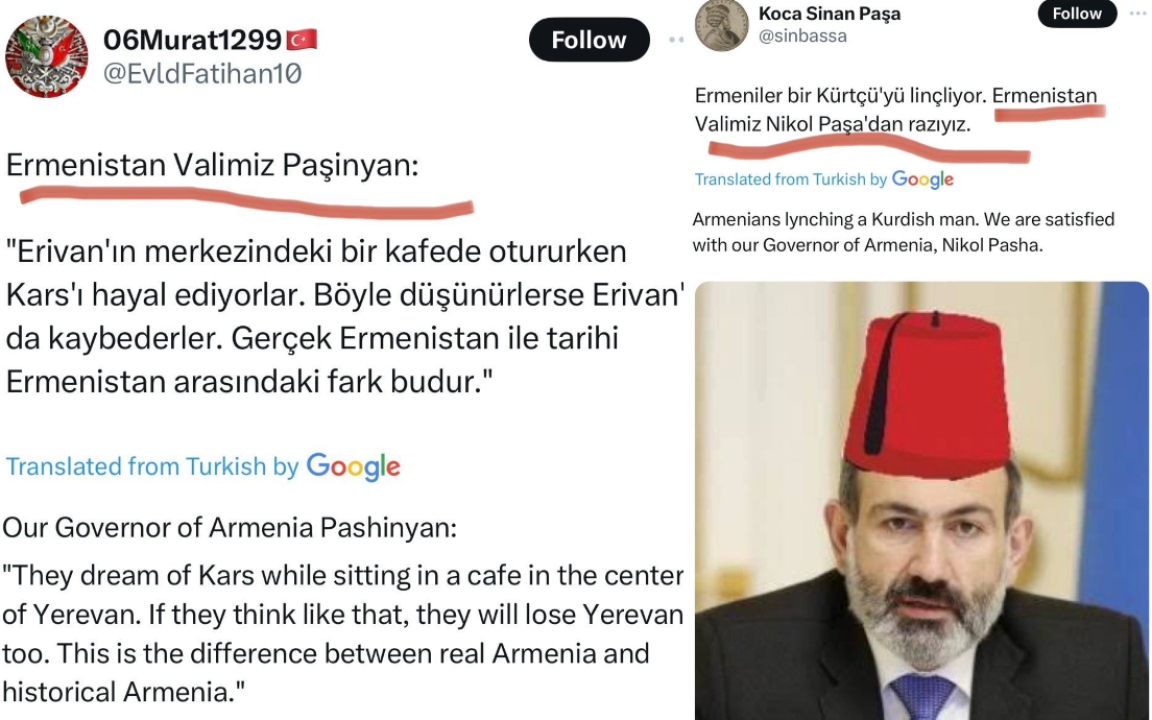
Task: Click the Turkish flag emoji beside 06Murat1299
Action: (x=301, y=39)
